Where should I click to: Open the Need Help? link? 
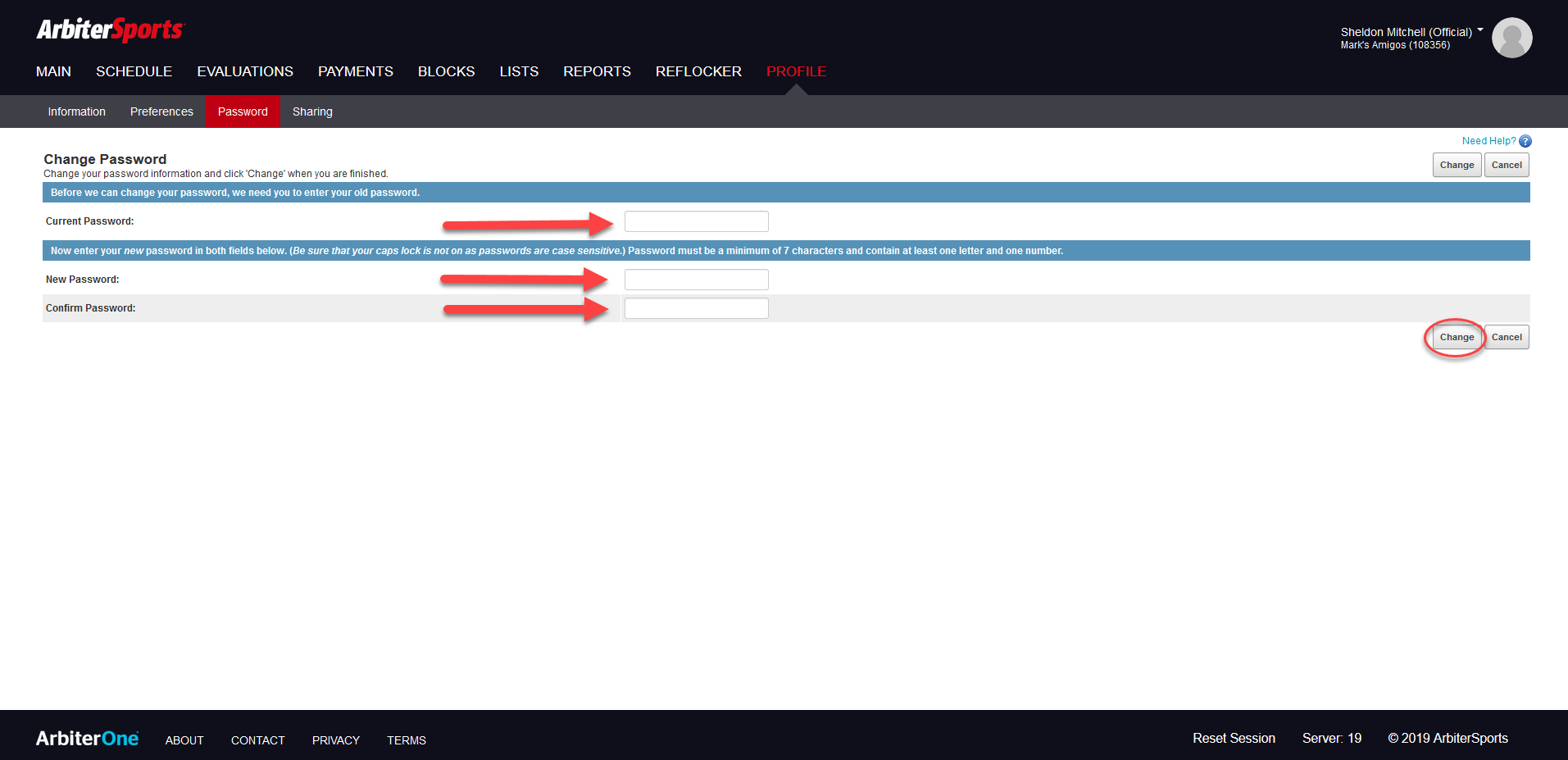pyautogui.click(x=1488, y=141)
